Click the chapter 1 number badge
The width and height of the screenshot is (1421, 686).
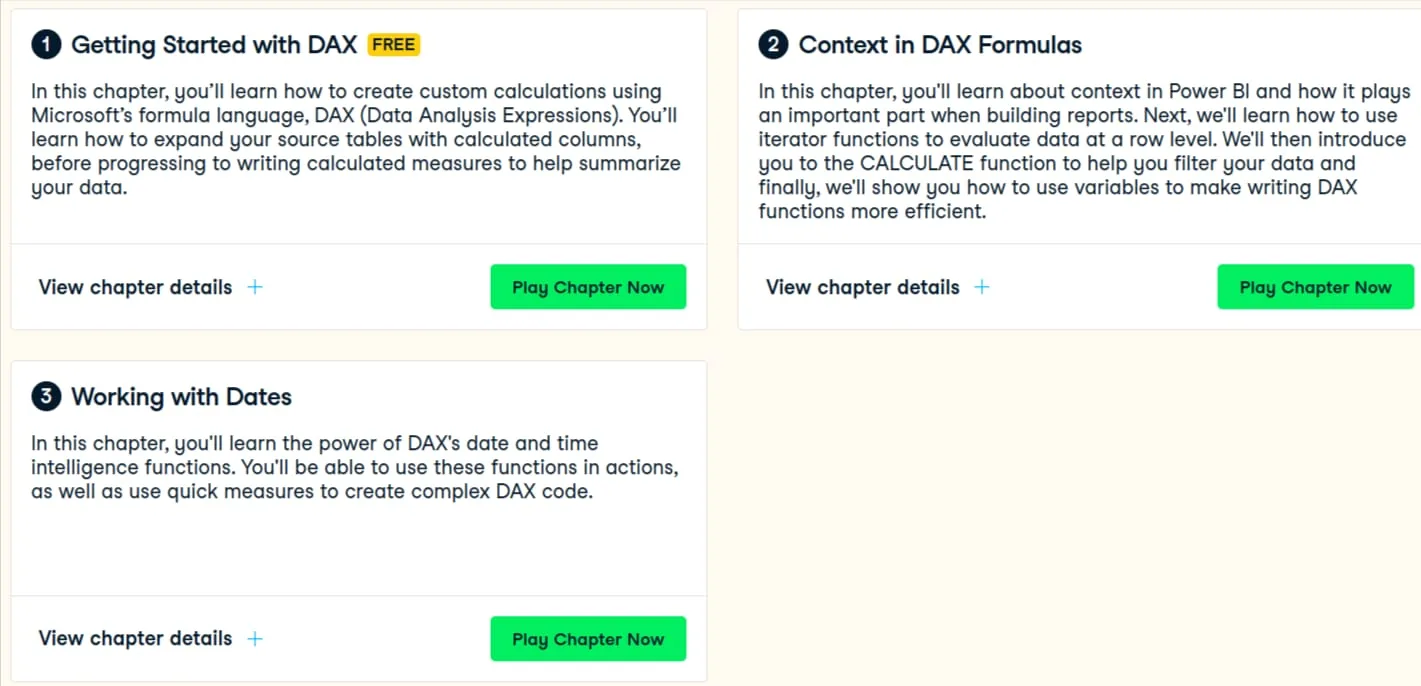(x=46, y=44)
